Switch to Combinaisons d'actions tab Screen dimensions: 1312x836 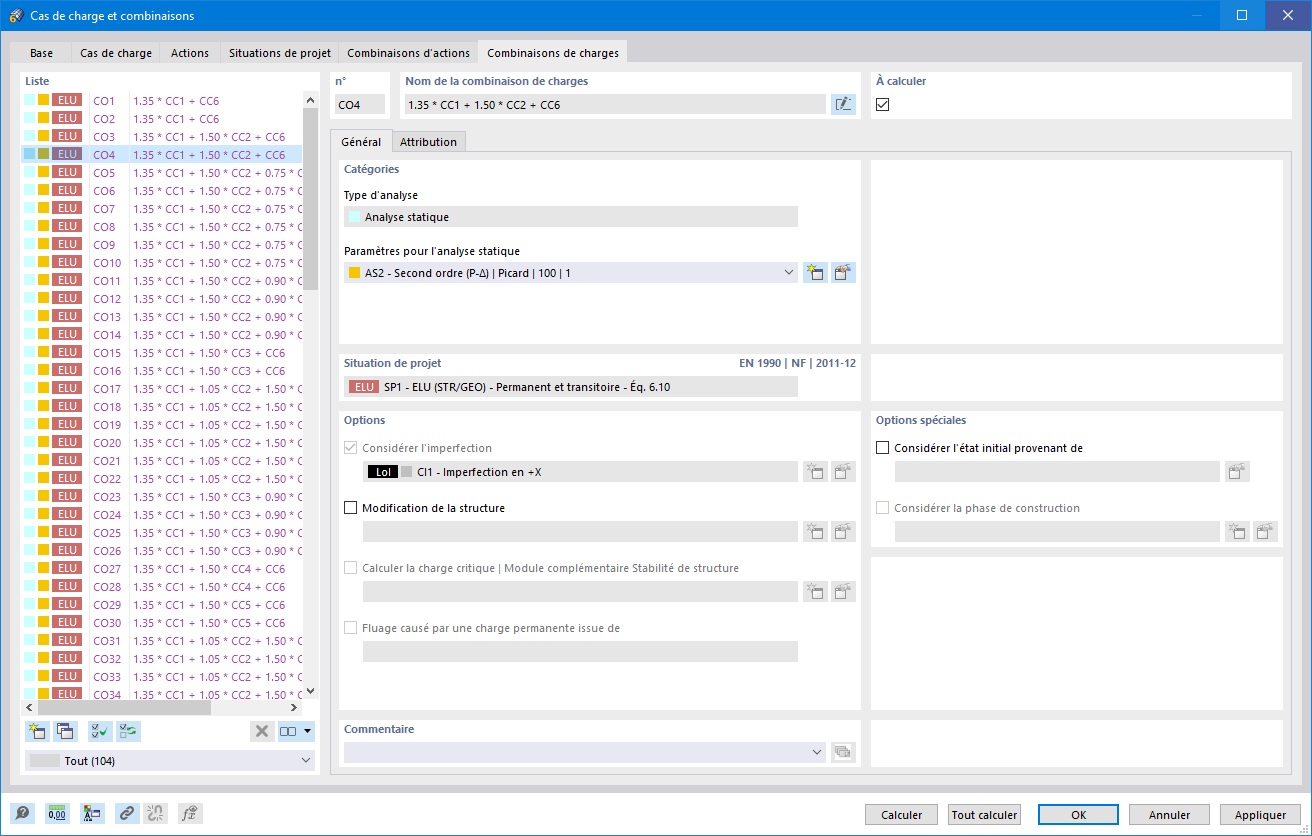pos(408,53)
